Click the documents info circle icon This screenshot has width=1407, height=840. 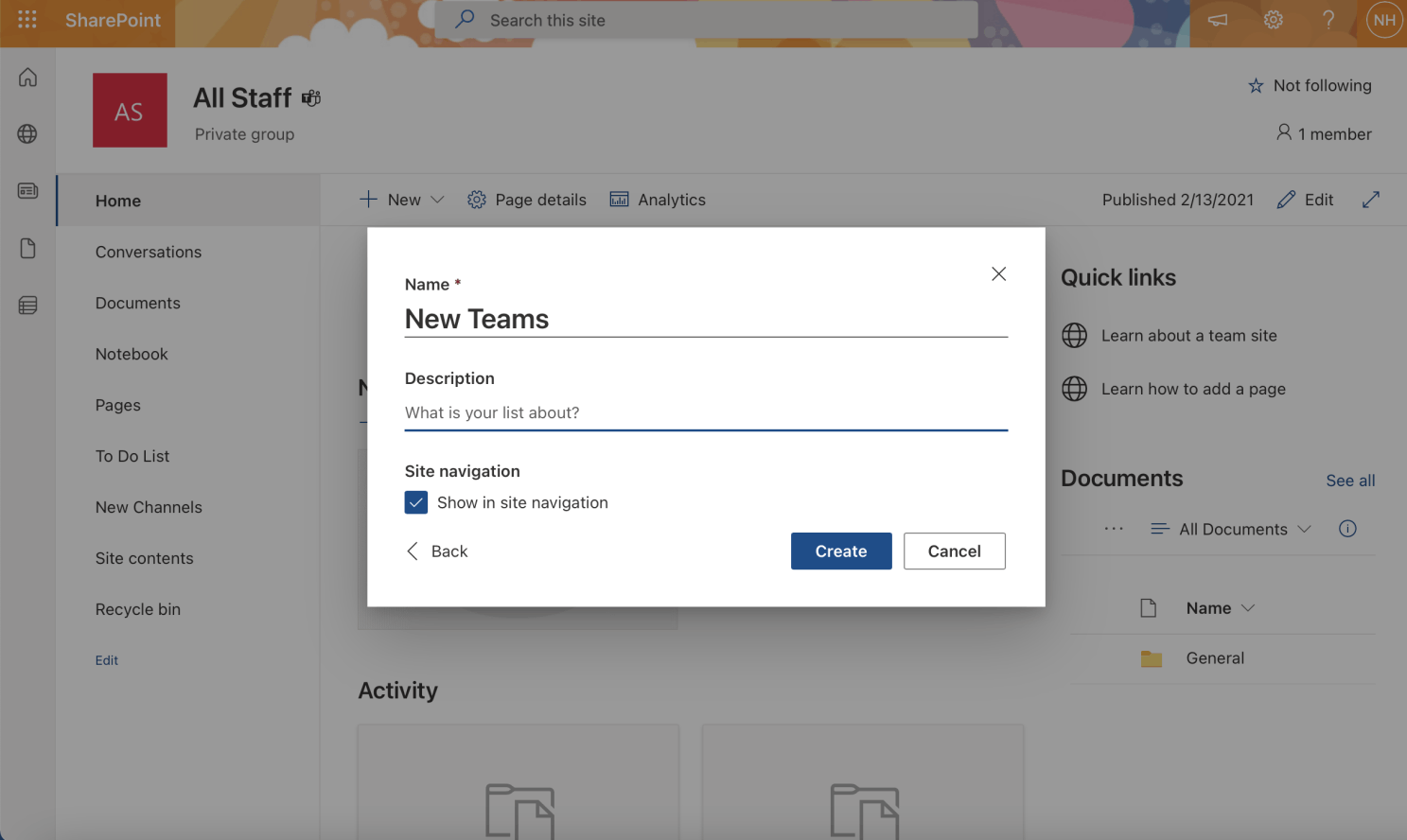[x=1347, y=529]
